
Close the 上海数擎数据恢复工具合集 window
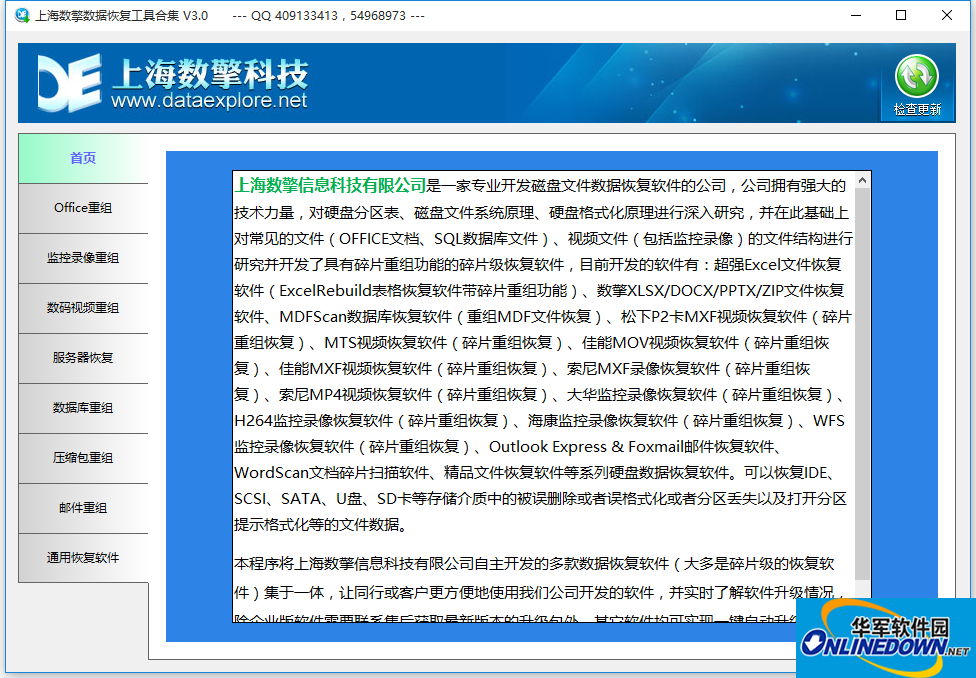coord(947,16)
